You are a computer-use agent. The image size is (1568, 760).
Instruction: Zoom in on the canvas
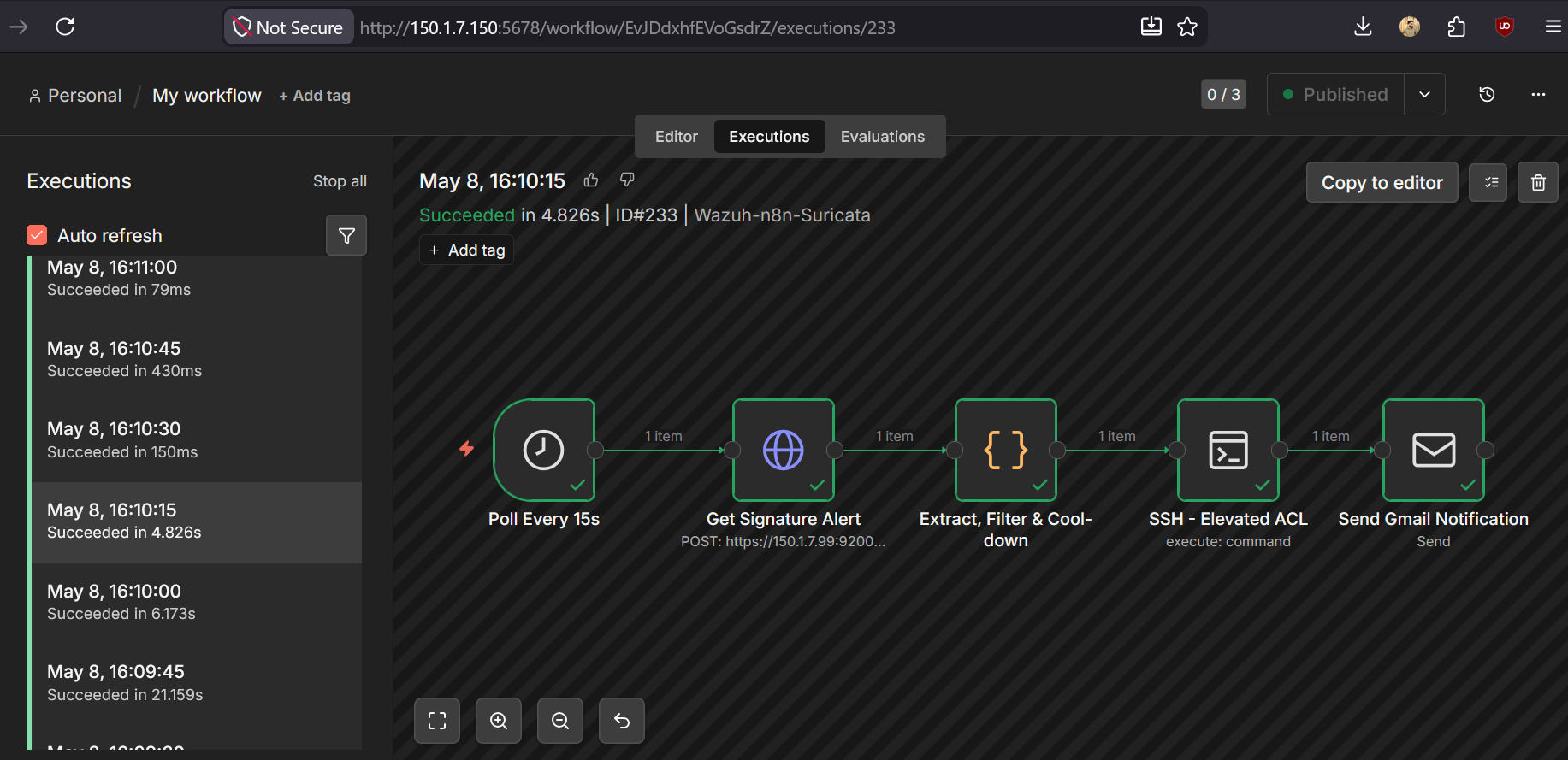[499, 721]
